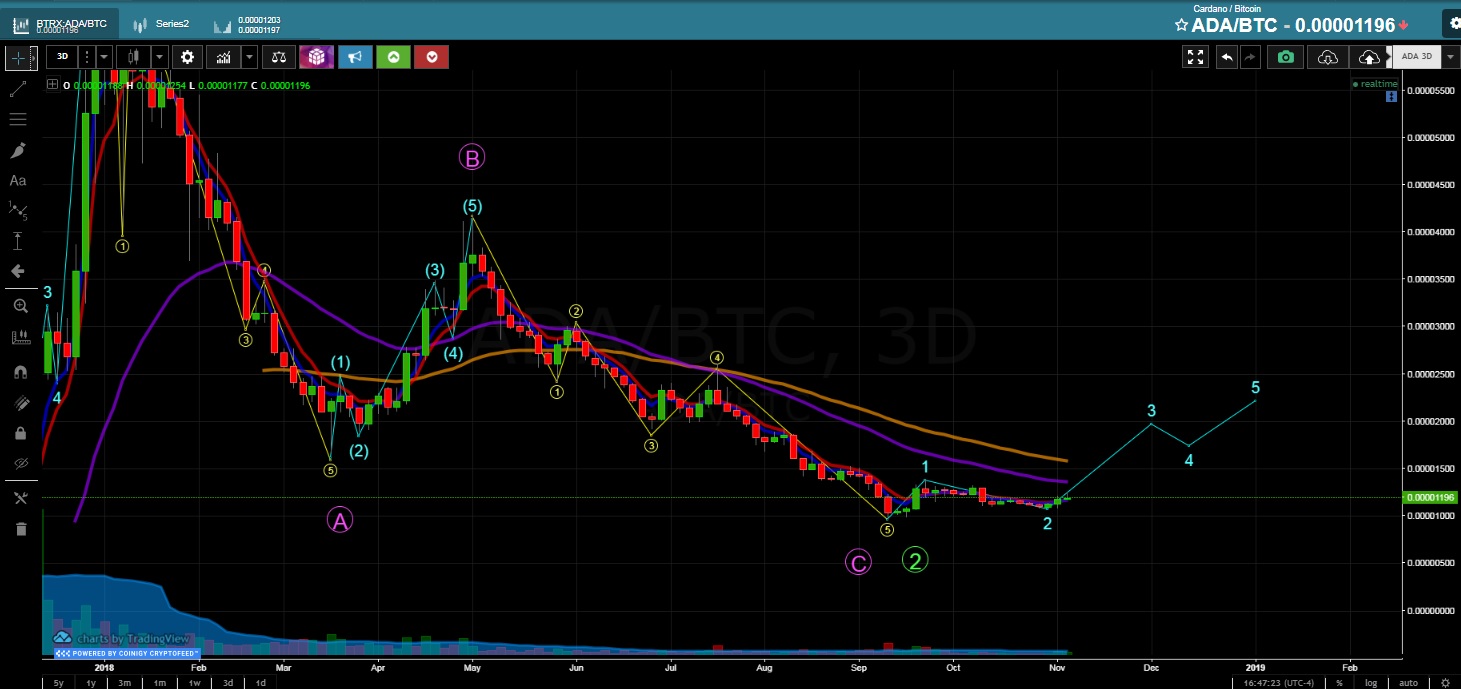Save chart layout to cloud upload
Image resolution: width=1461 pixels, height=689 pixels.
point(1367,57)
